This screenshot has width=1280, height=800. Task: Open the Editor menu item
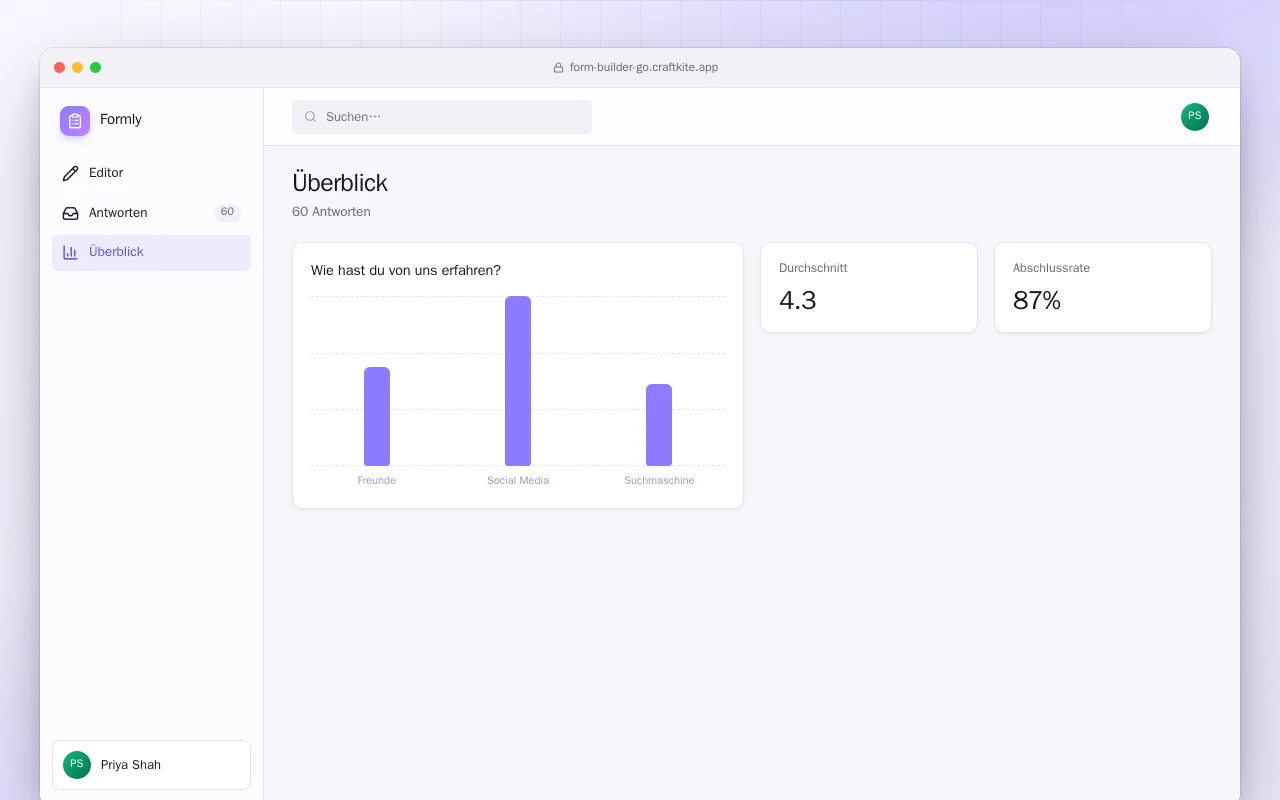pos(151,173)
